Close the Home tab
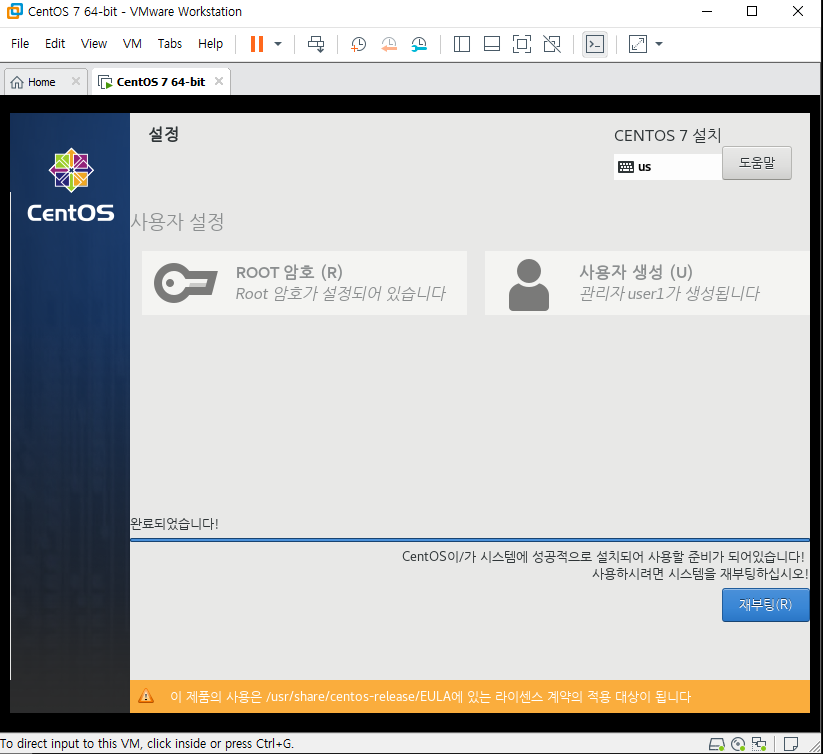The image size is (823, 754). 76,81
